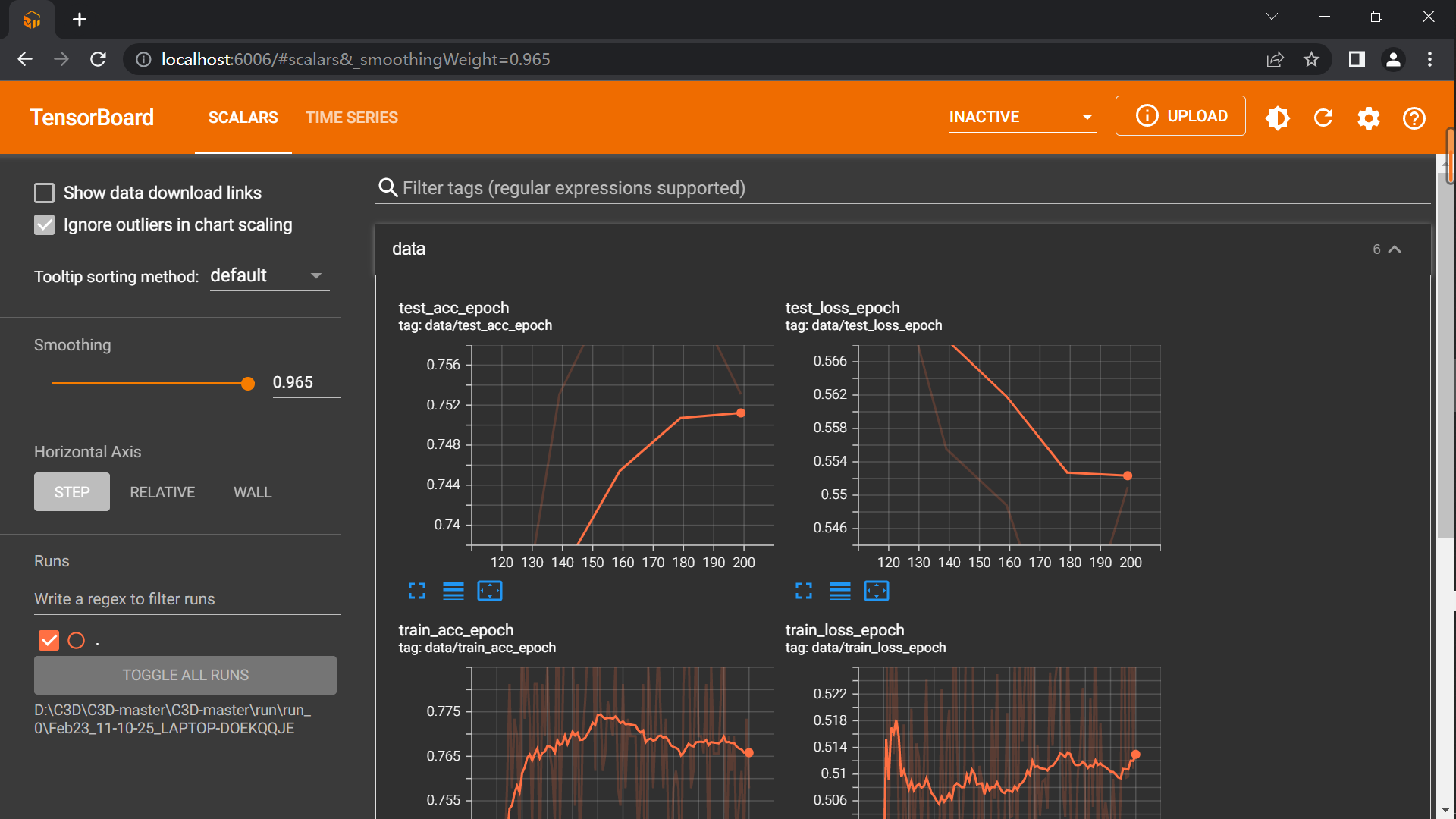Select RELATIVE as the horizontal axis

[x=162, y=491]
